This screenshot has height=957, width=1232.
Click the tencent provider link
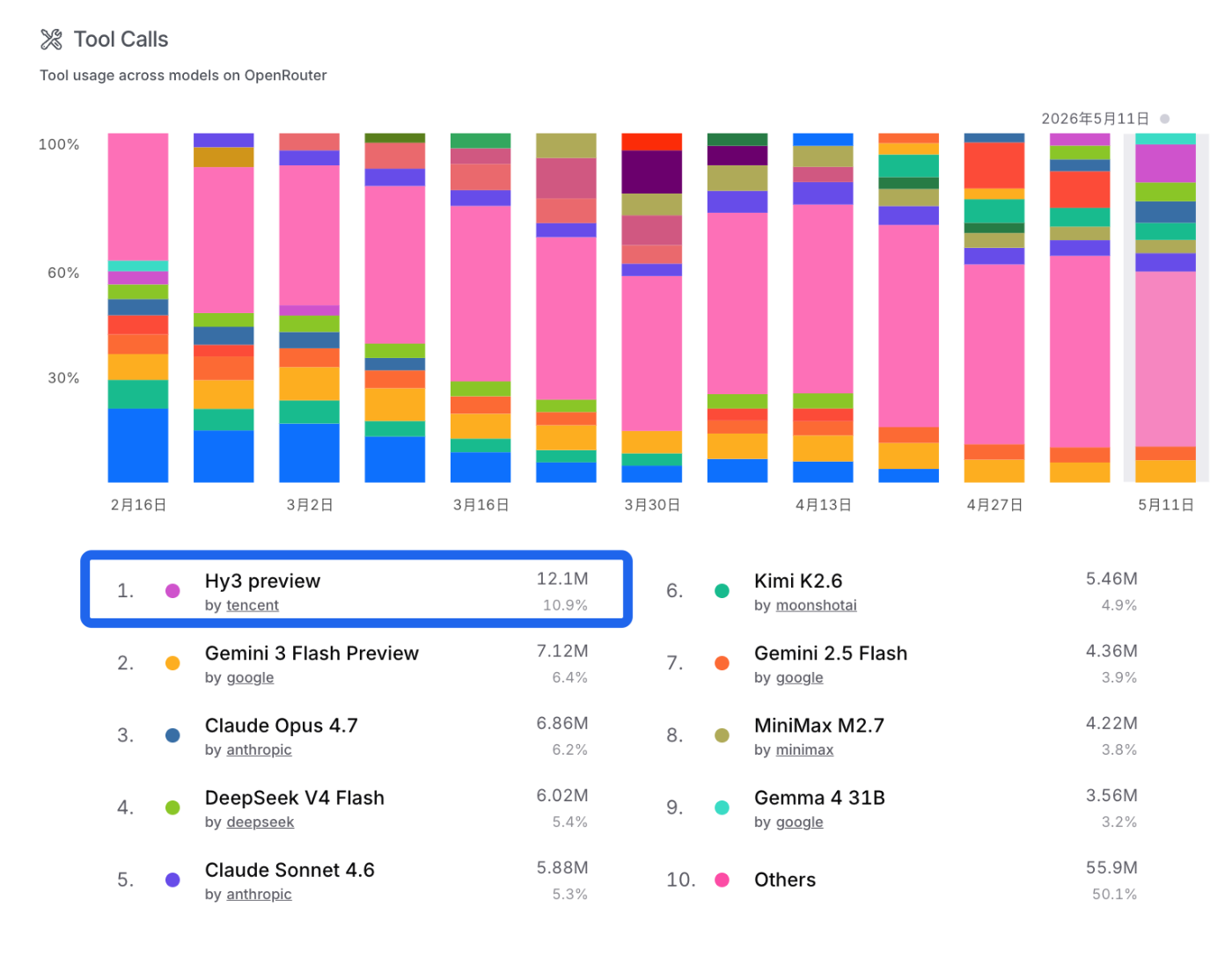point(253,605)
